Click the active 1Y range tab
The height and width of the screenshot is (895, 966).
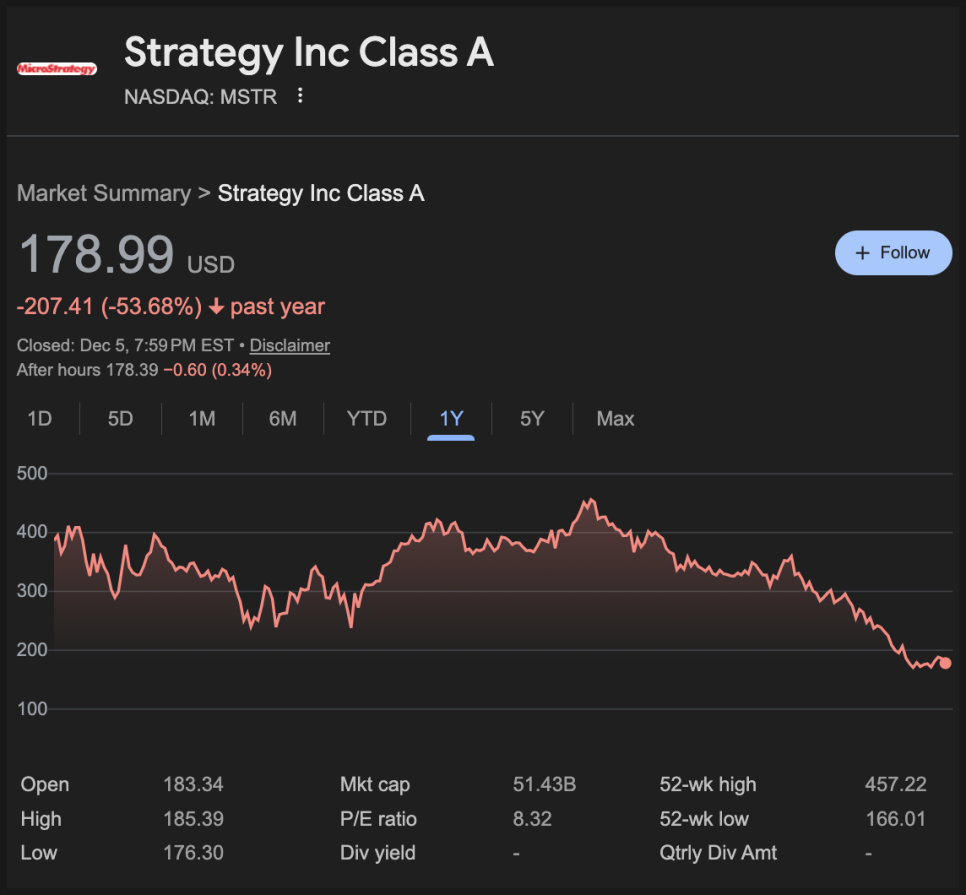tap(451, 418)
